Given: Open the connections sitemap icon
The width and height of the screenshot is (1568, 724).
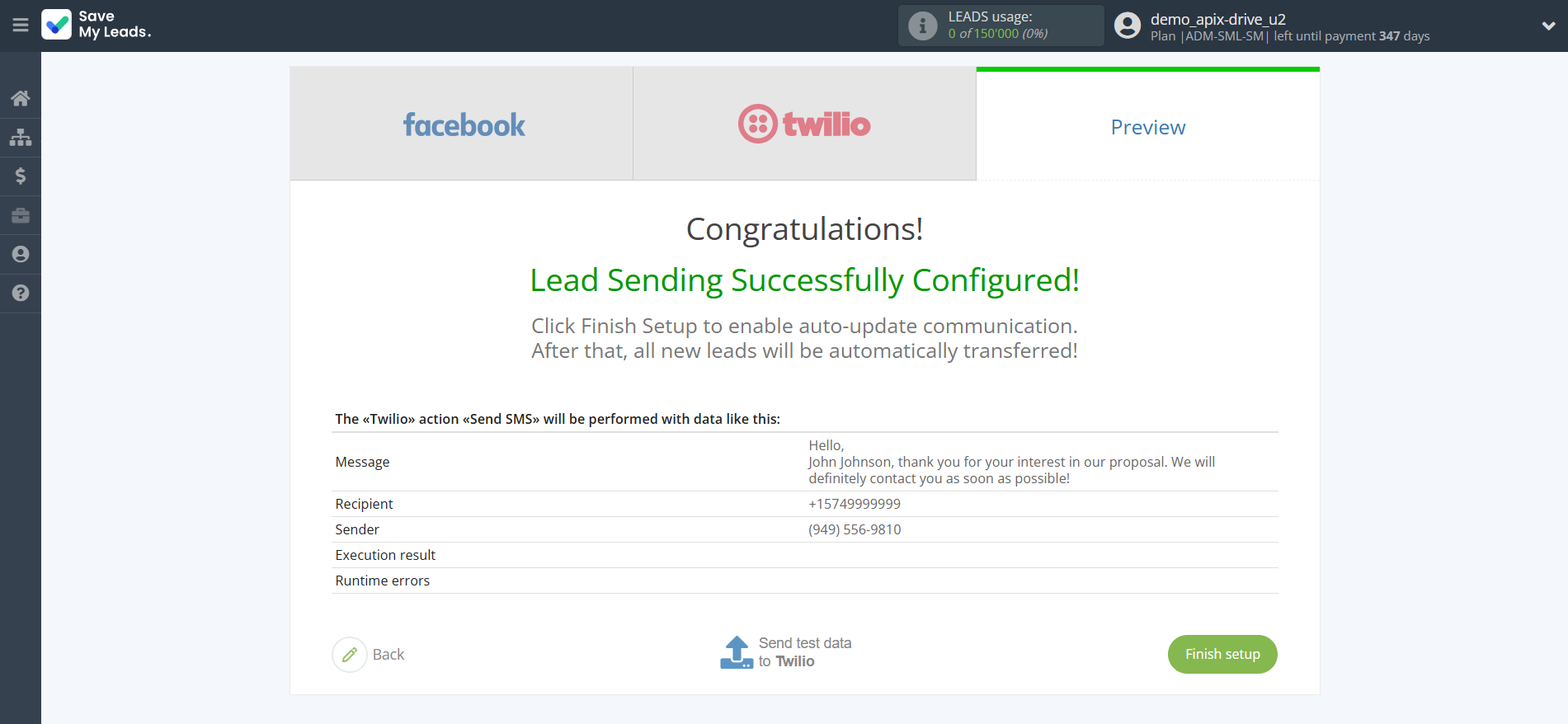Looking at the screenshot, I should pos(21,137).
